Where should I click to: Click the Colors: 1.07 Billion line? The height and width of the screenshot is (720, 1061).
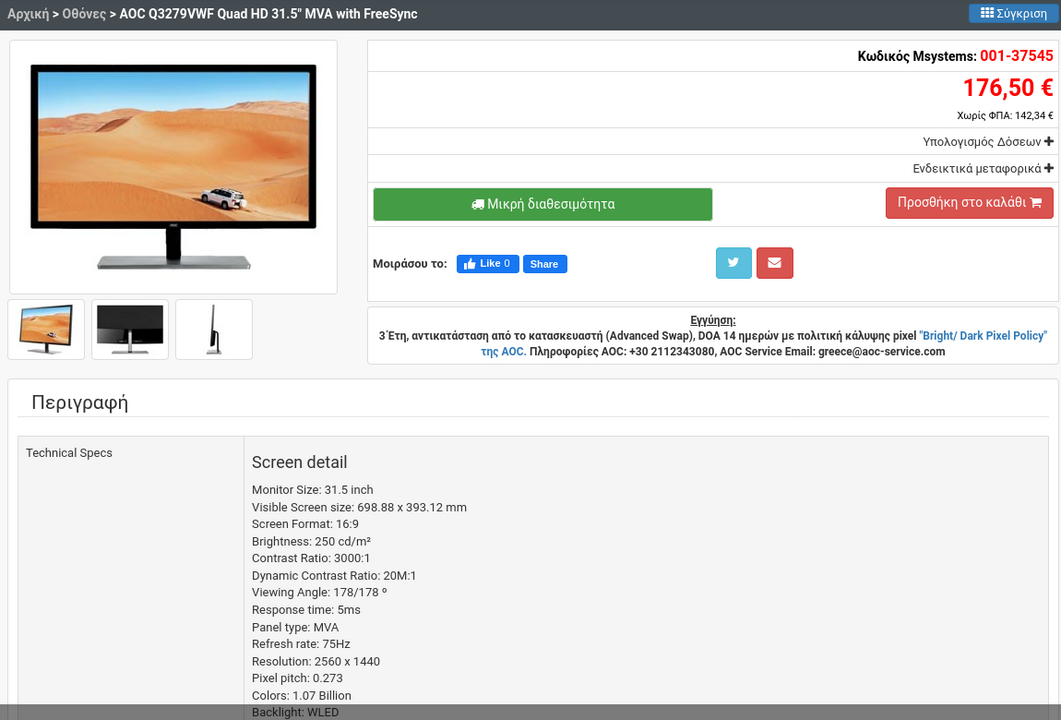[x=302, y=696]
